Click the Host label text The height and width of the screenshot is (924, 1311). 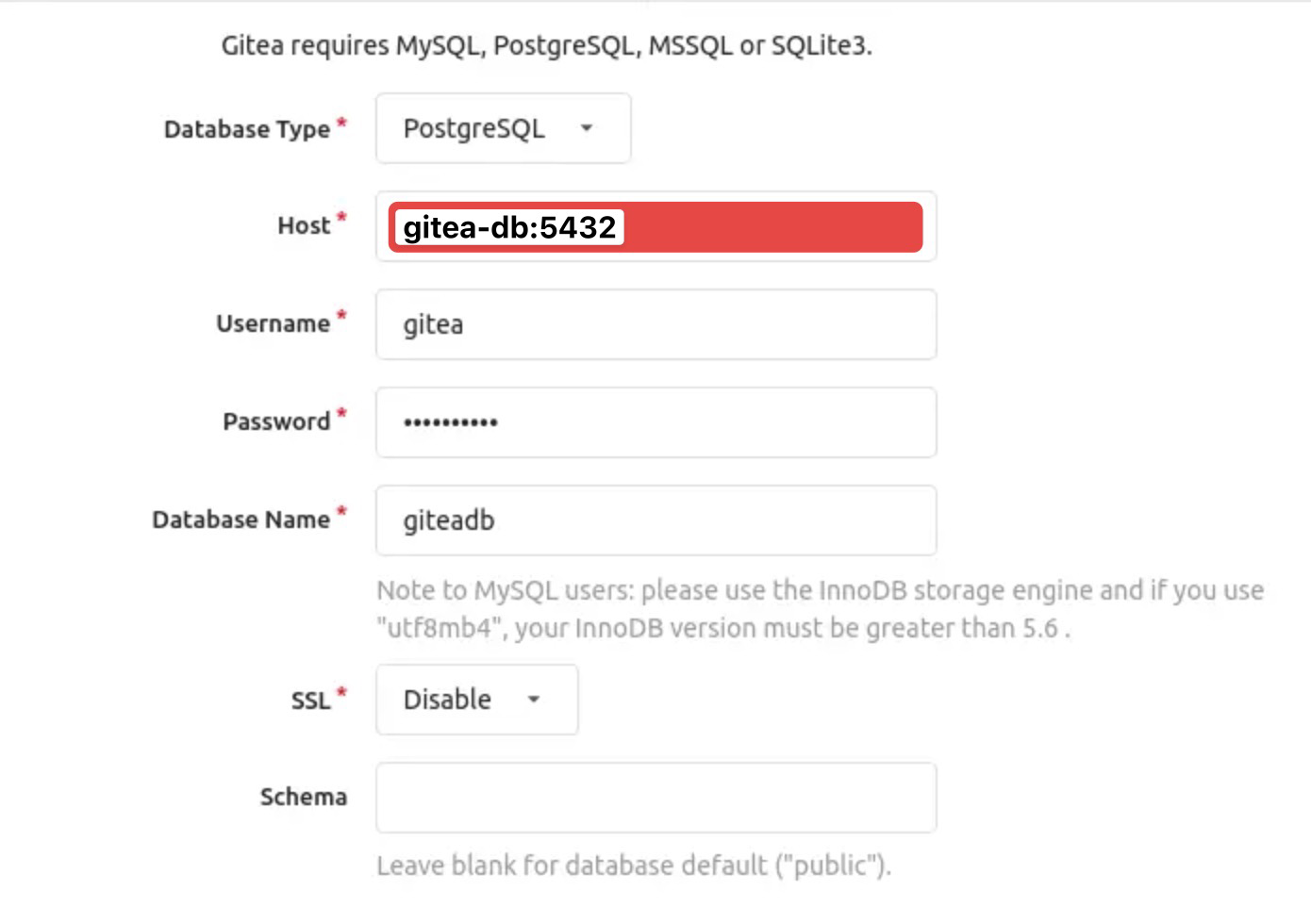pos(304,226)
